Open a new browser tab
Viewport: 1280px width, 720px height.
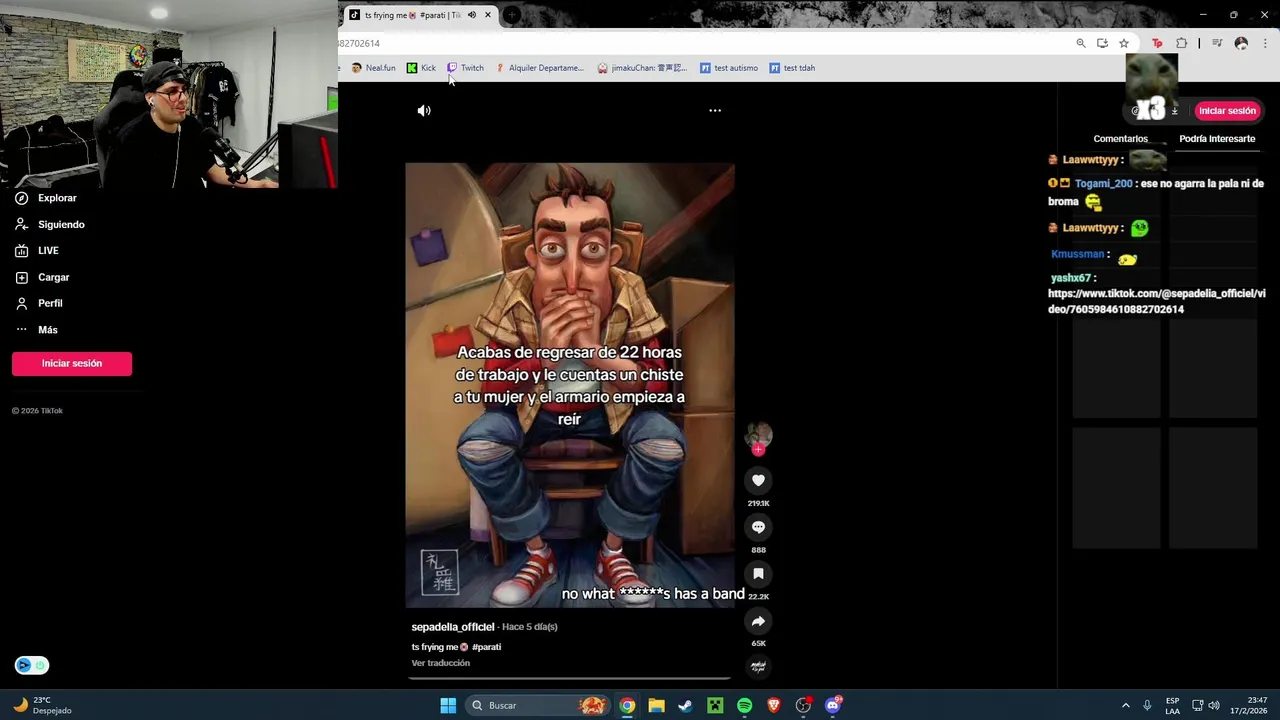tap(511, 15)
